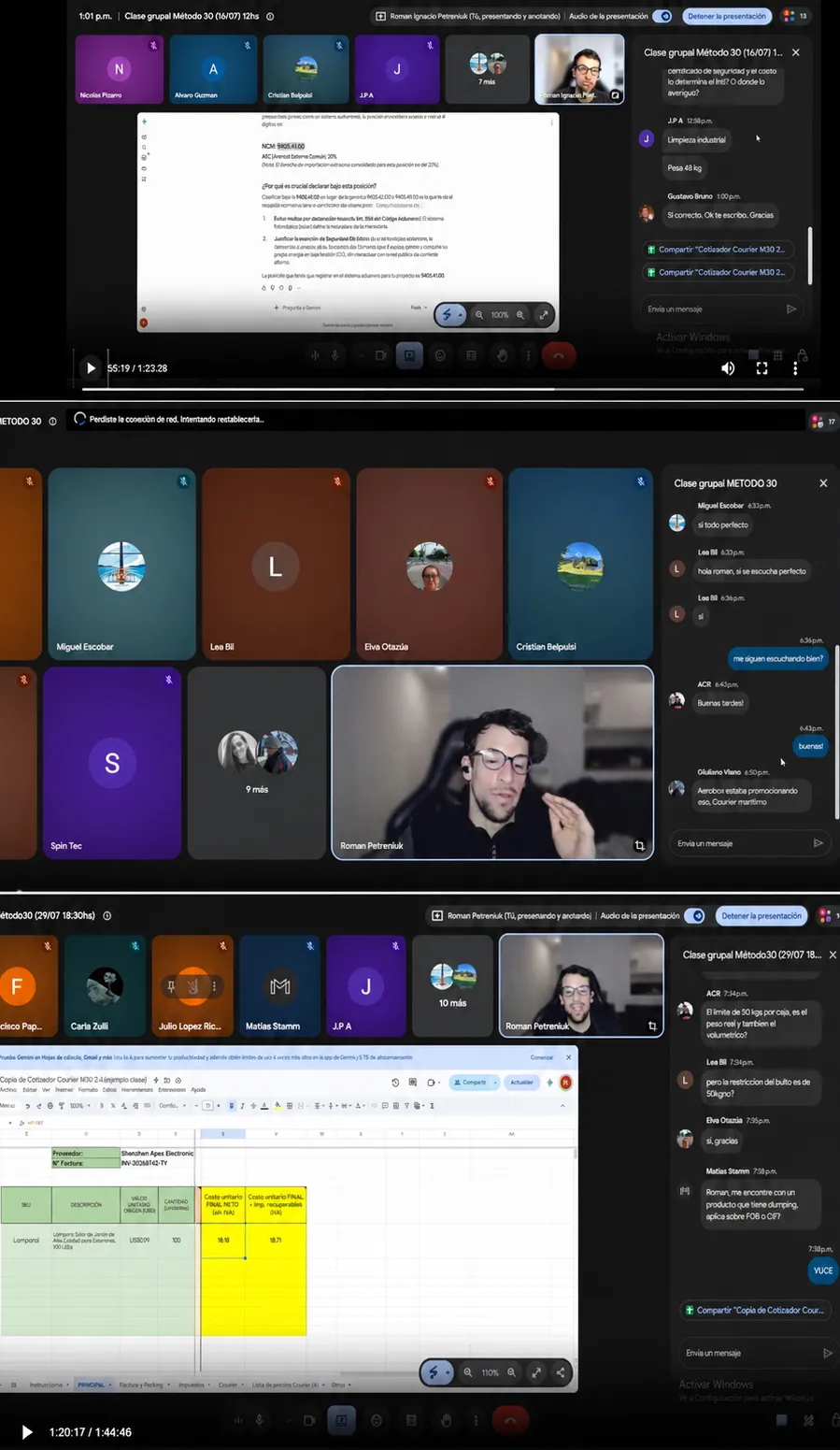Screen dimensions: 840x1450
Task: Hang up the 16/07 class call
Action: coord(559,355)
